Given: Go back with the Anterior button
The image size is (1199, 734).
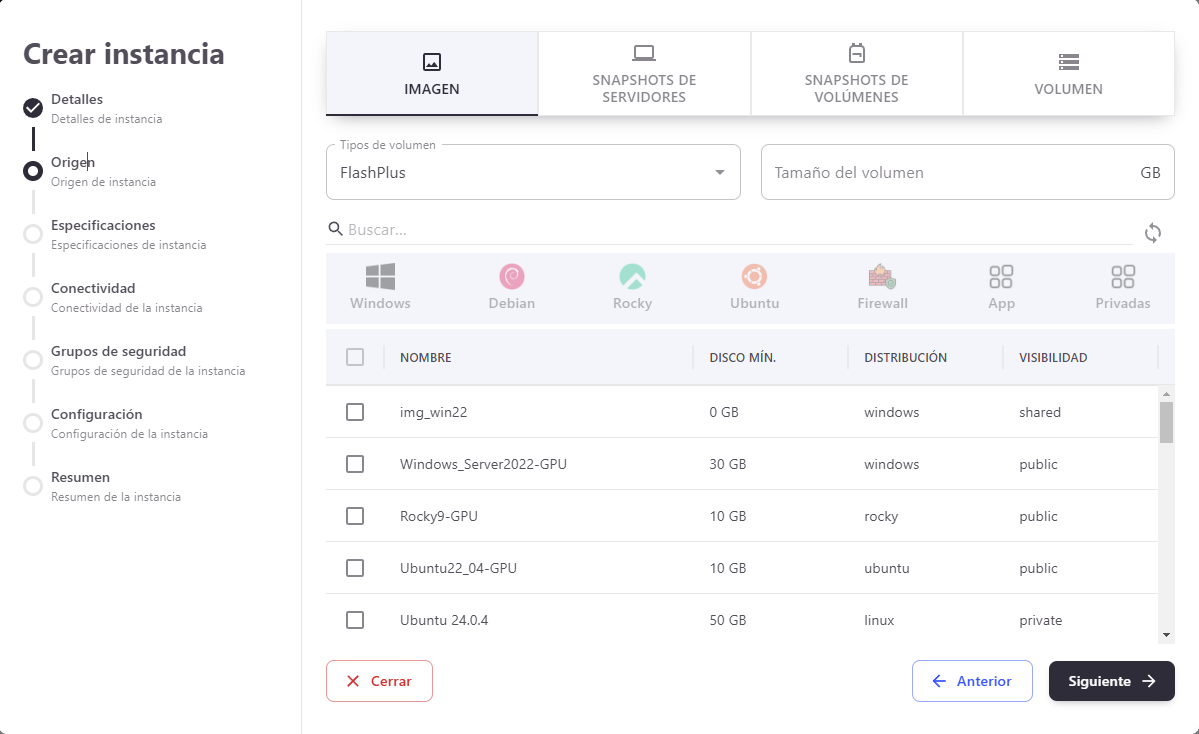Looking at the screenshot, I should click(x=971, y=681).
